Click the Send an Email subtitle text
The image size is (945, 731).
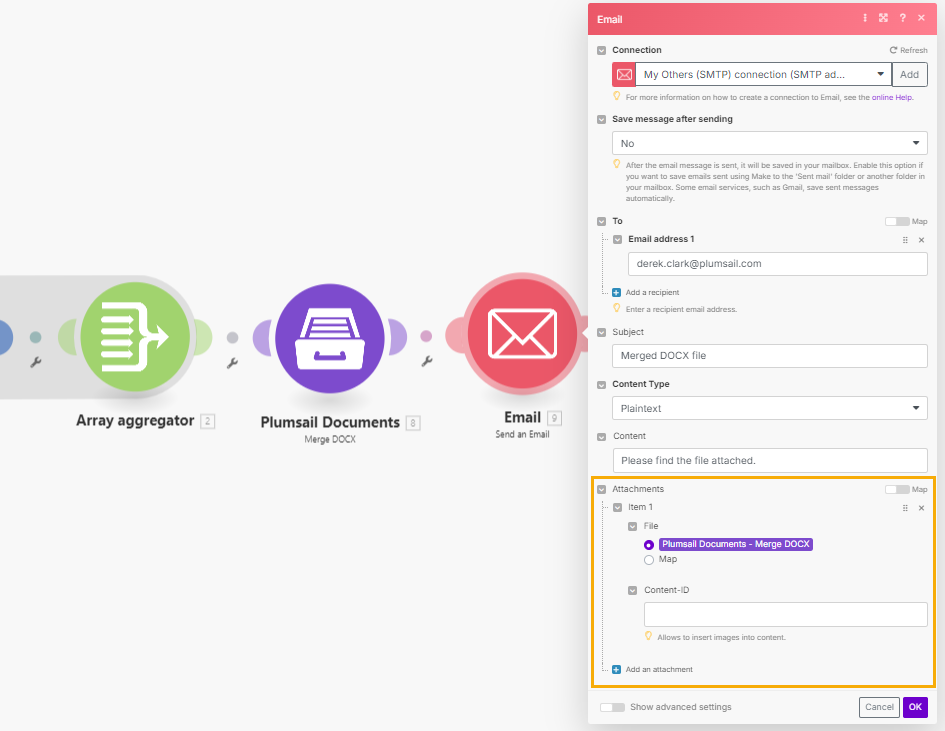(522, 435)
